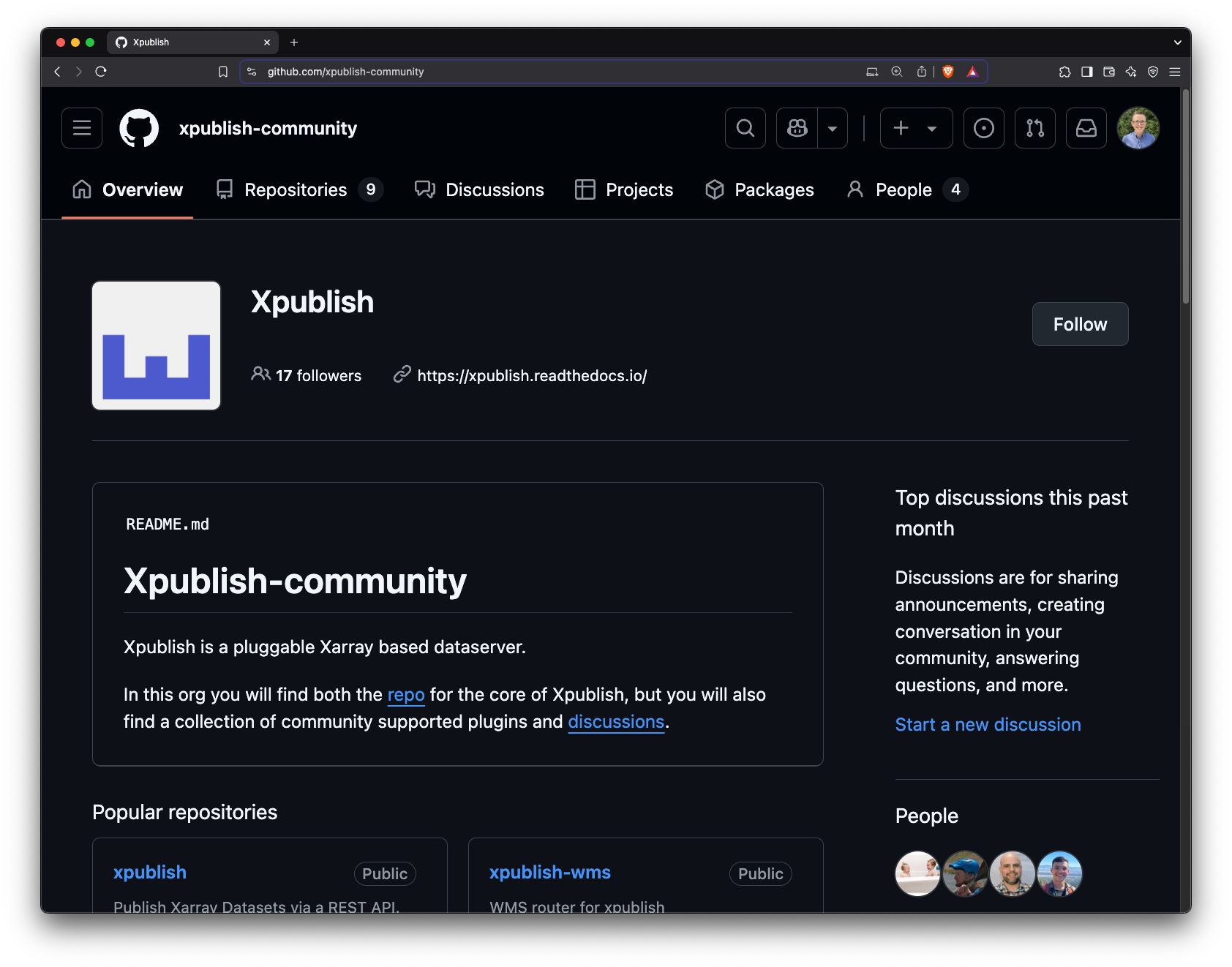The height and width of the screenshot is (967, 1232).
Task: Click inside the address bar
Action: (x=512, y=72)
